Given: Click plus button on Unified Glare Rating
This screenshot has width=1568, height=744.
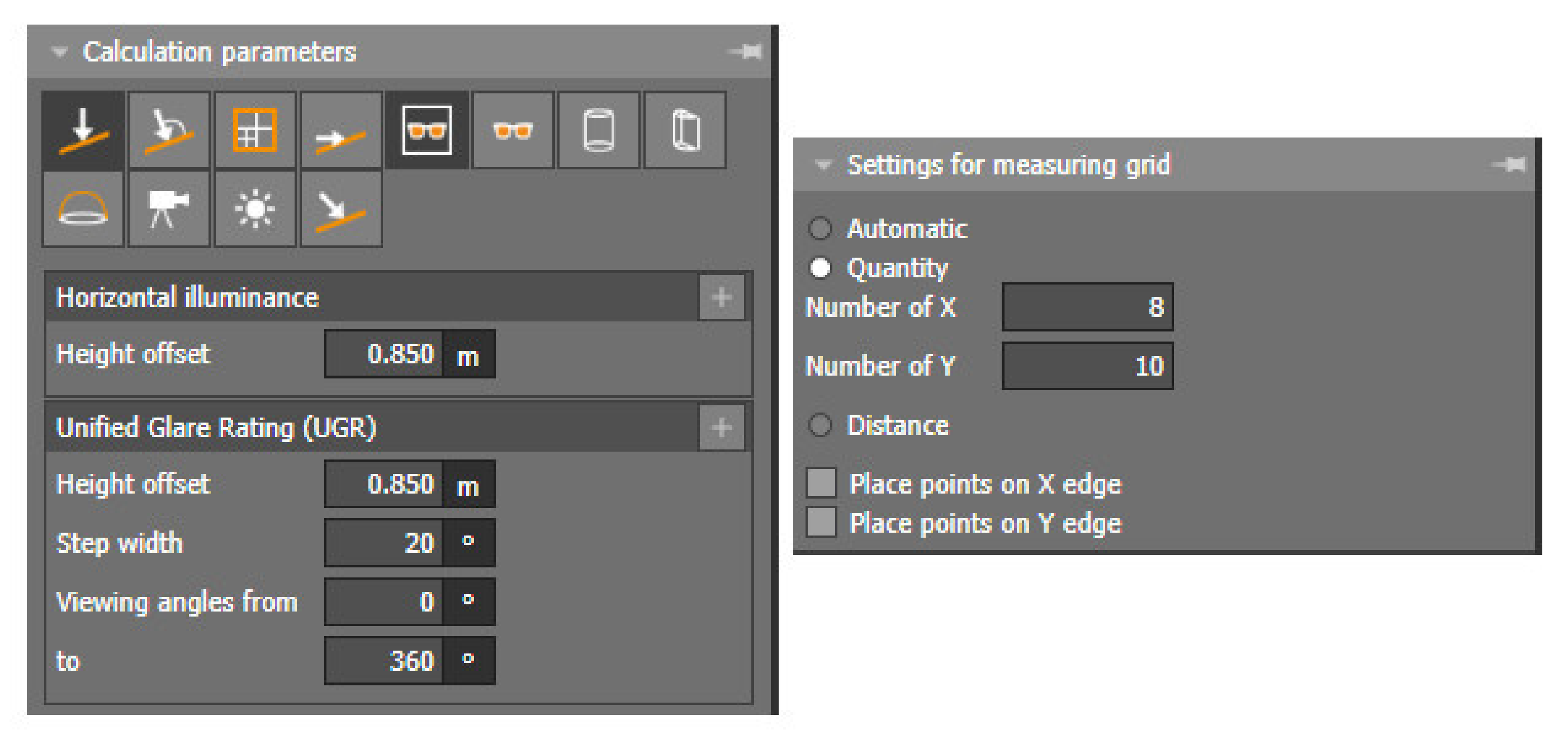Looking at the screenshot, I should [721, 428].
